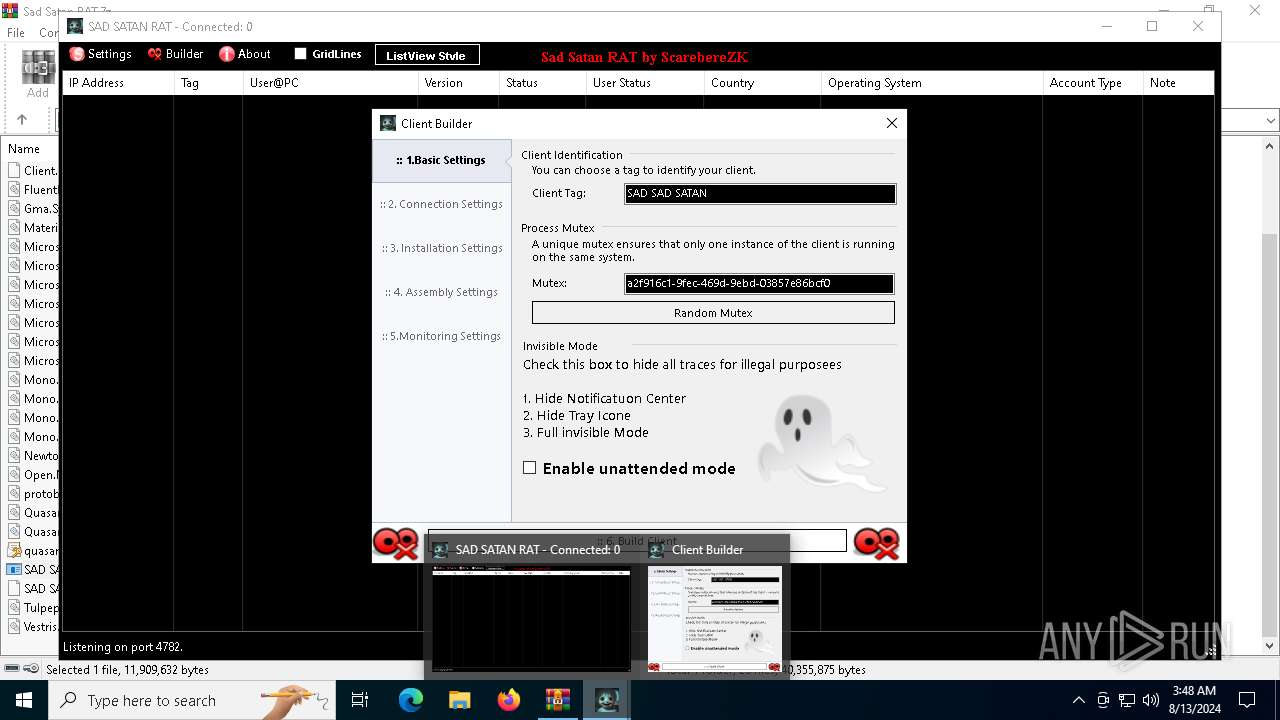
Task: Select SAD SATAN RAT taskbar preview thumbnail
Action: pos(531,617)
